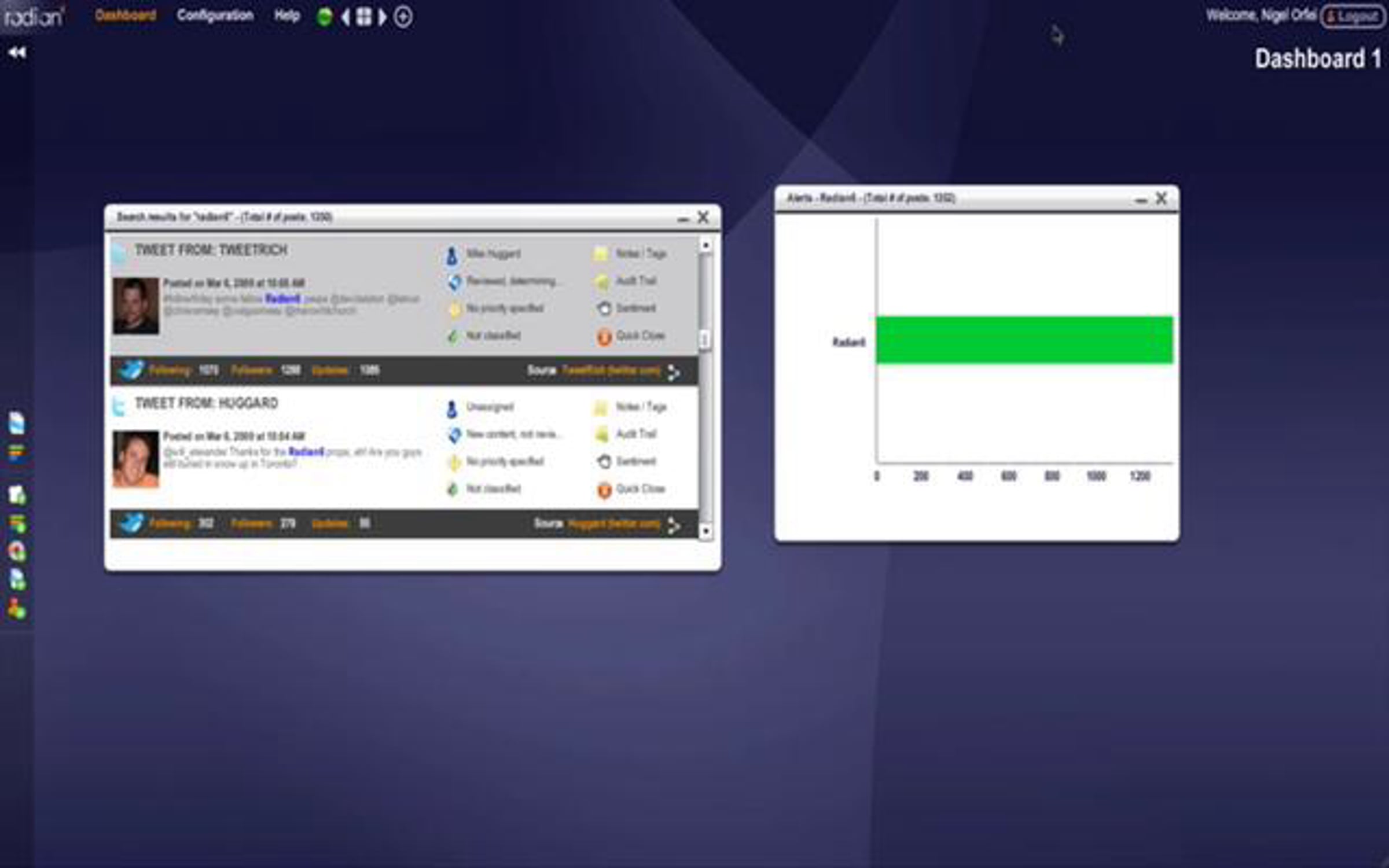Click the TWEETRICH profile photo
The image size is (1389, 868).
pyautogui.click(x=136, y=306)
